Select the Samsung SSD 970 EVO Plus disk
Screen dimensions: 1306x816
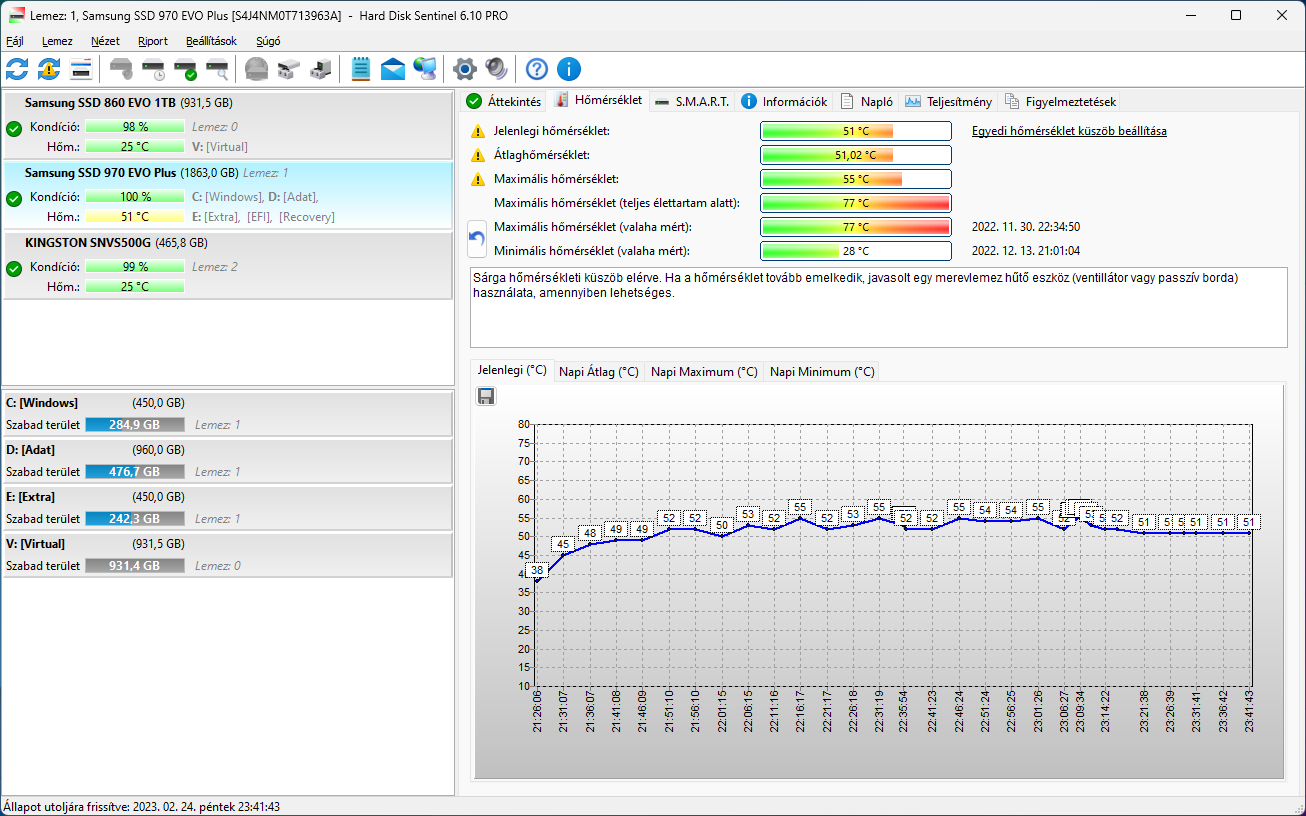point(228,195)
